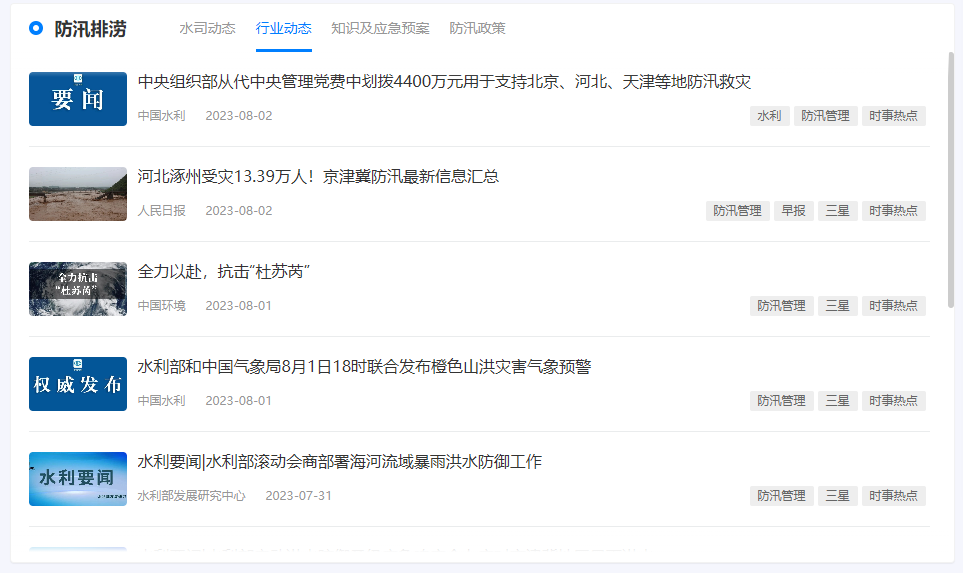Open article 全力以赴，抗击"杜苏芮"

pos(224,271)
